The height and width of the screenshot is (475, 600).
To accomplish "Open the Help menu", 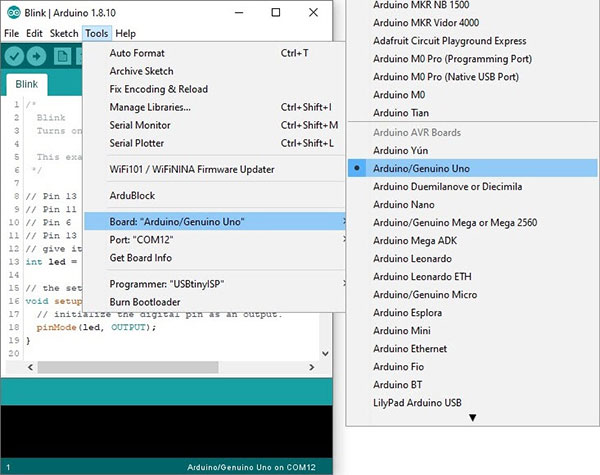I will 126,33.
